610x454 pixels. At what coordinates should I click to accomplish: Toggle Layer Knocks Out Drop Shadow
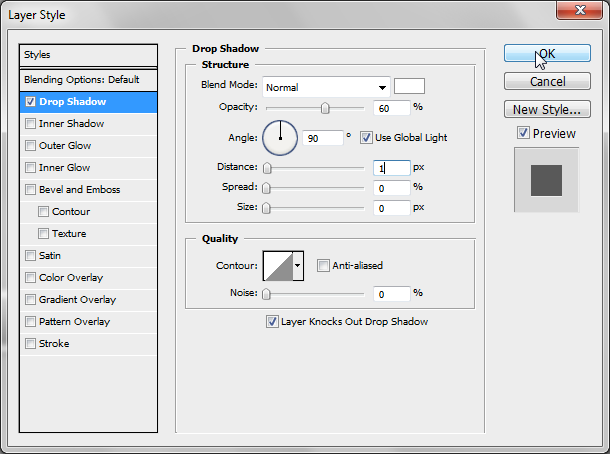(x=272, y=322)
